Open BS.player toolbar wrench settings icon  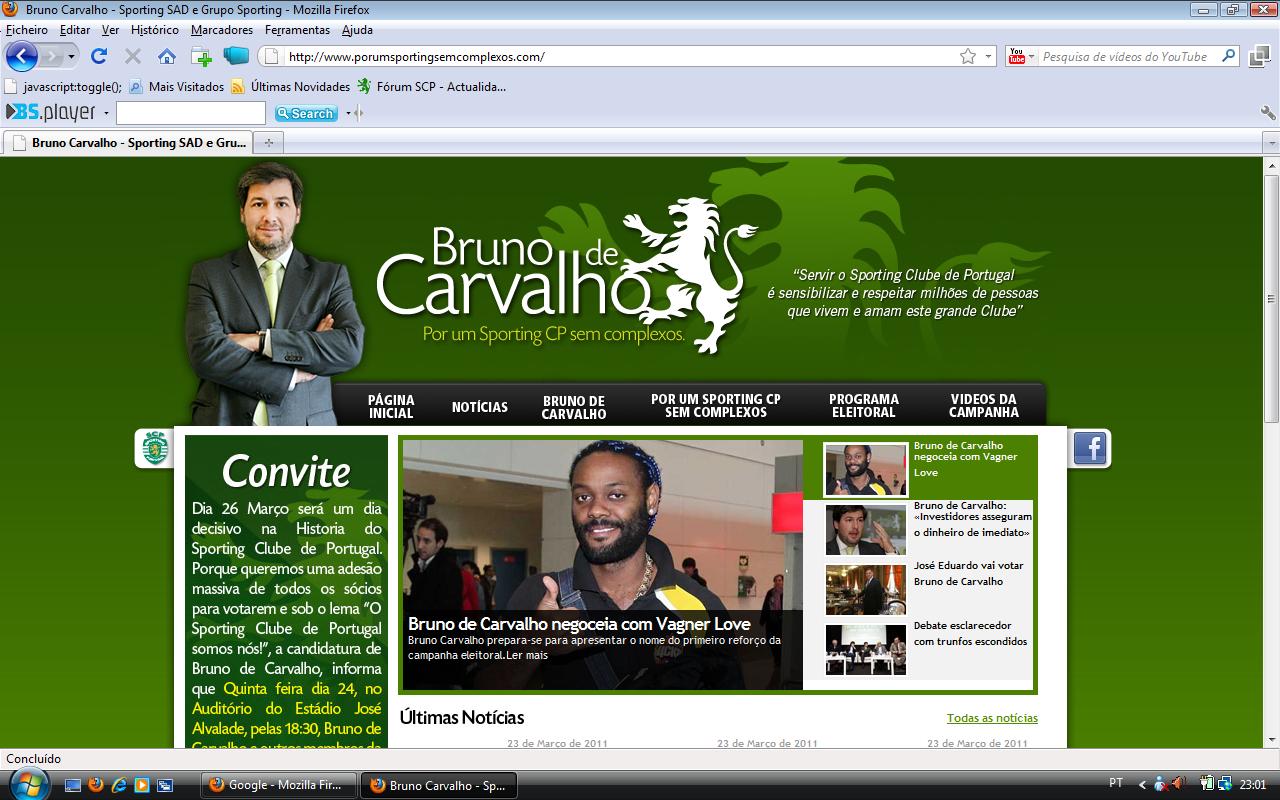pos(1268,113)
